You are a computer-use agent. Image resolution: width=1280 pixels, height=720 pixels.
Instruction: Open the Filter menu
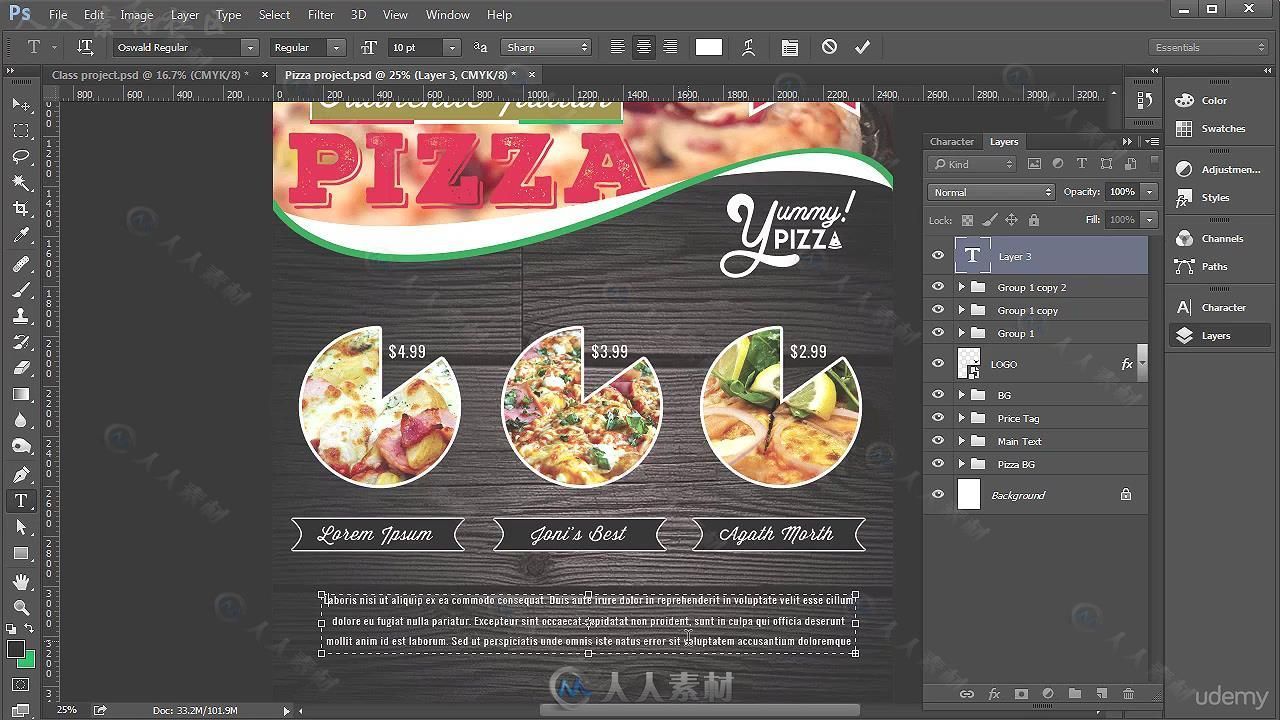pos(321,15)
